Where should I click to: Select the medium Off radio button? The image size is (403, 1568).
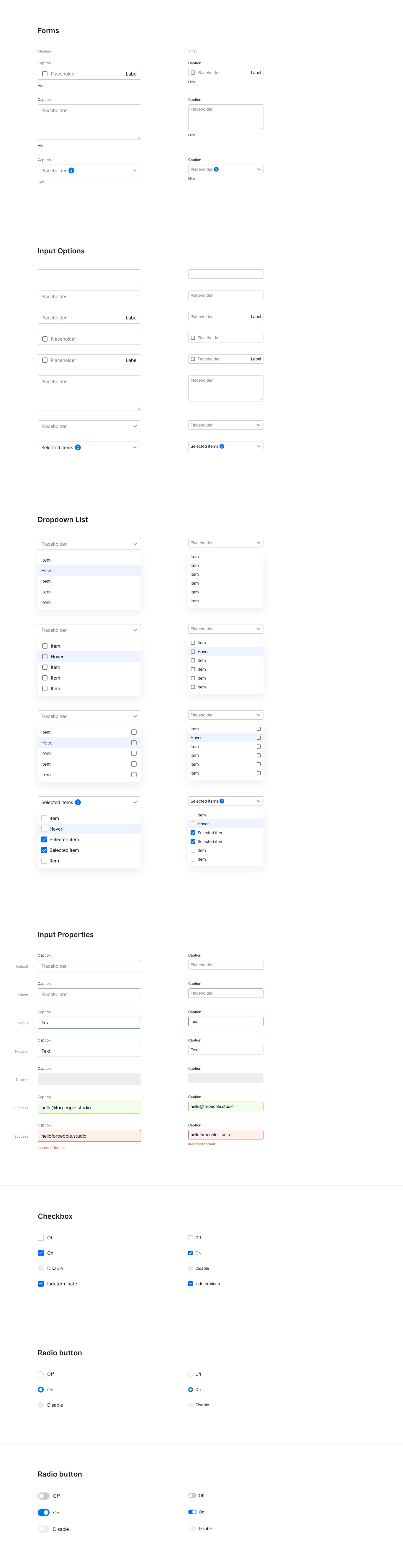(x=41, y=1375)
